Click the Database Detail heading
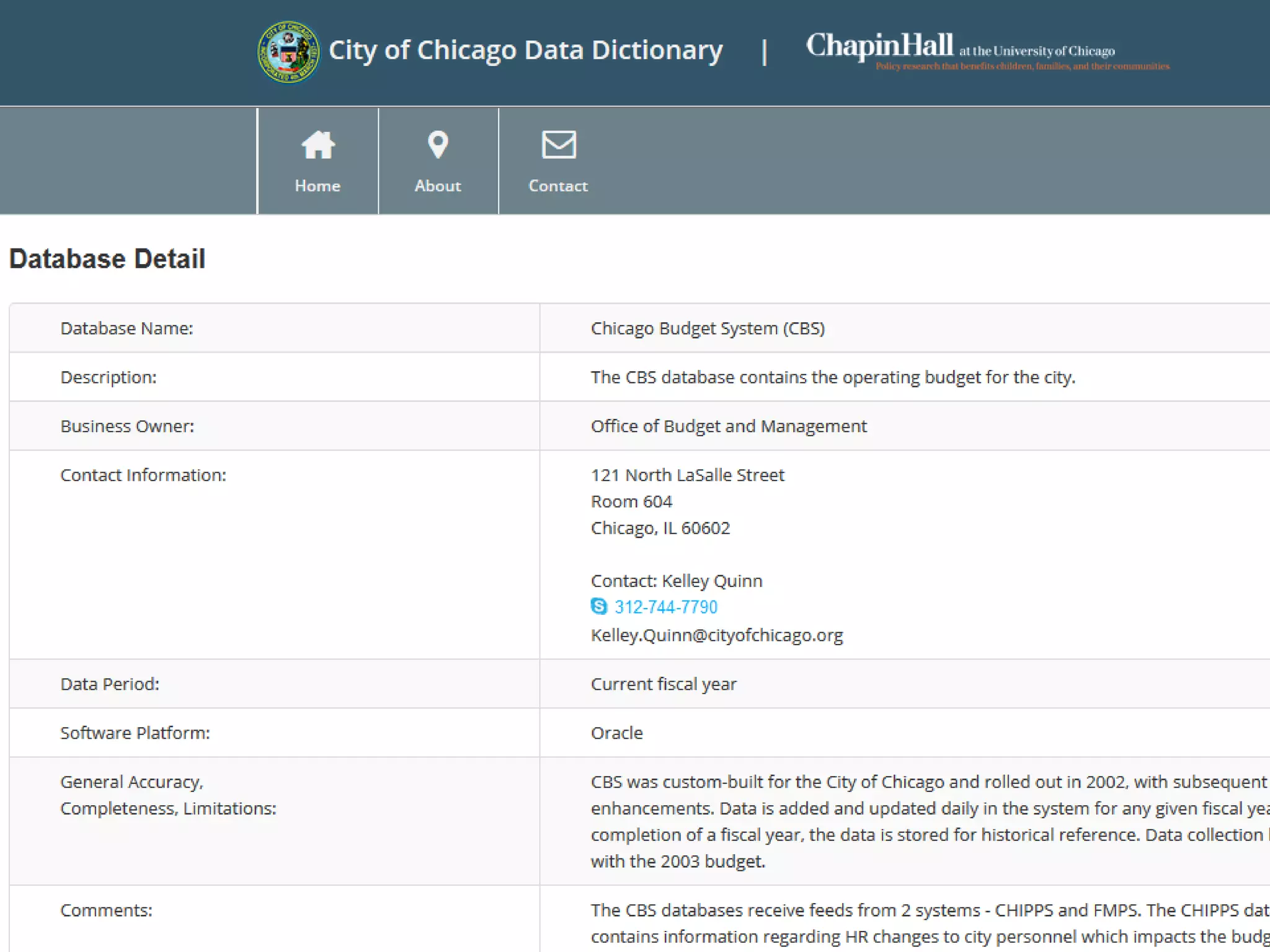 [107, 259]
